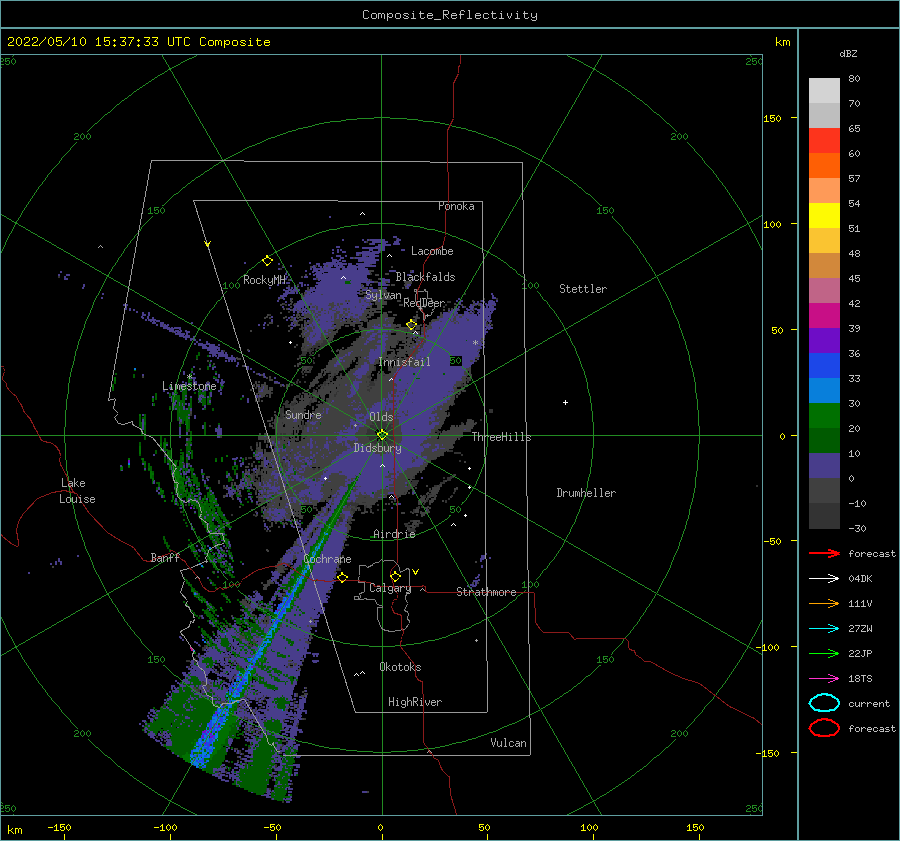Click the 18TS legend label
This screenshot has width=900, height=841.
(860, 679)
